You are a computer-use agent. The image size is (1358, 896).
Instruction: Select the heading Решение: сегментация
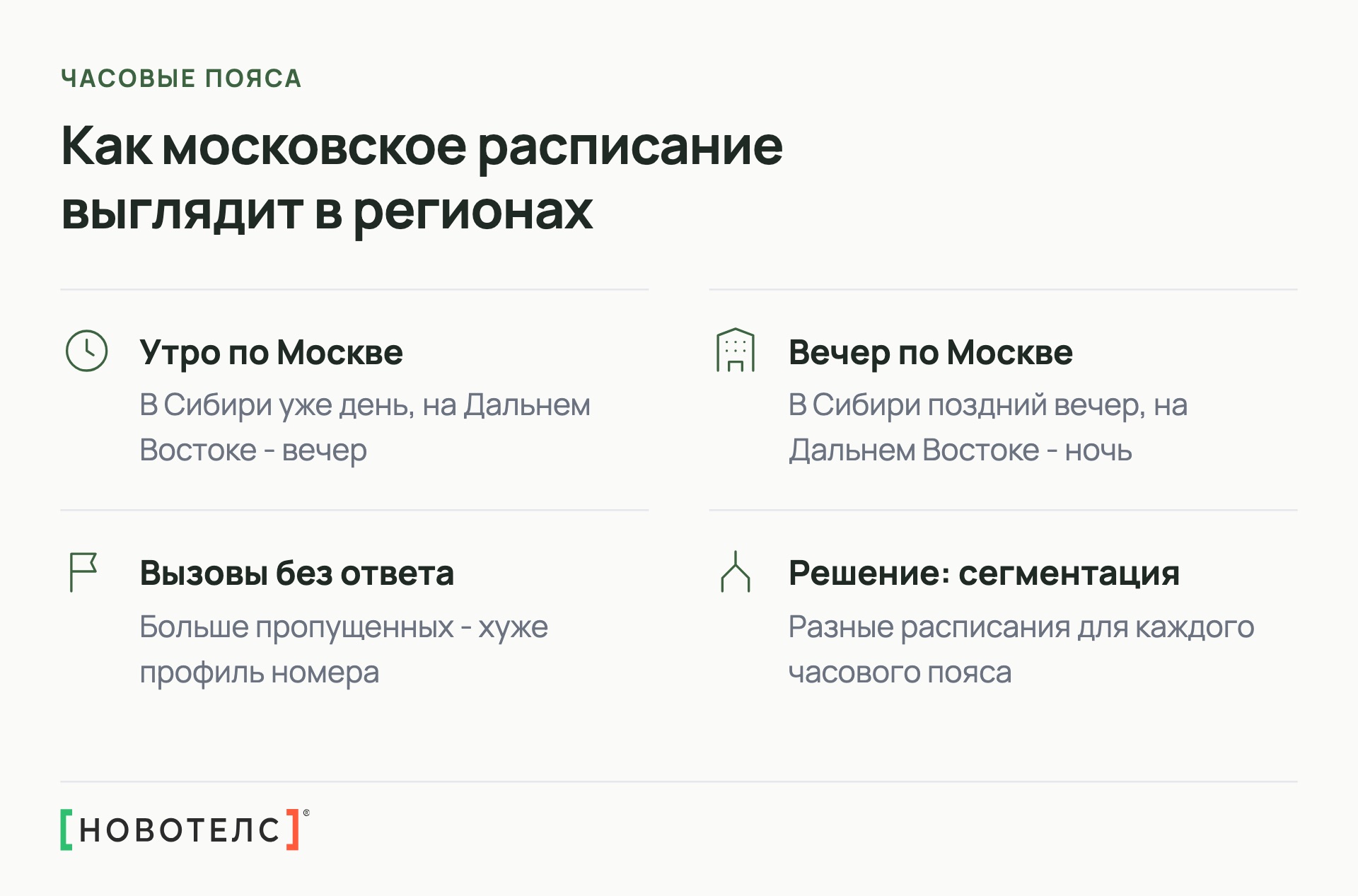pos(984,573)
